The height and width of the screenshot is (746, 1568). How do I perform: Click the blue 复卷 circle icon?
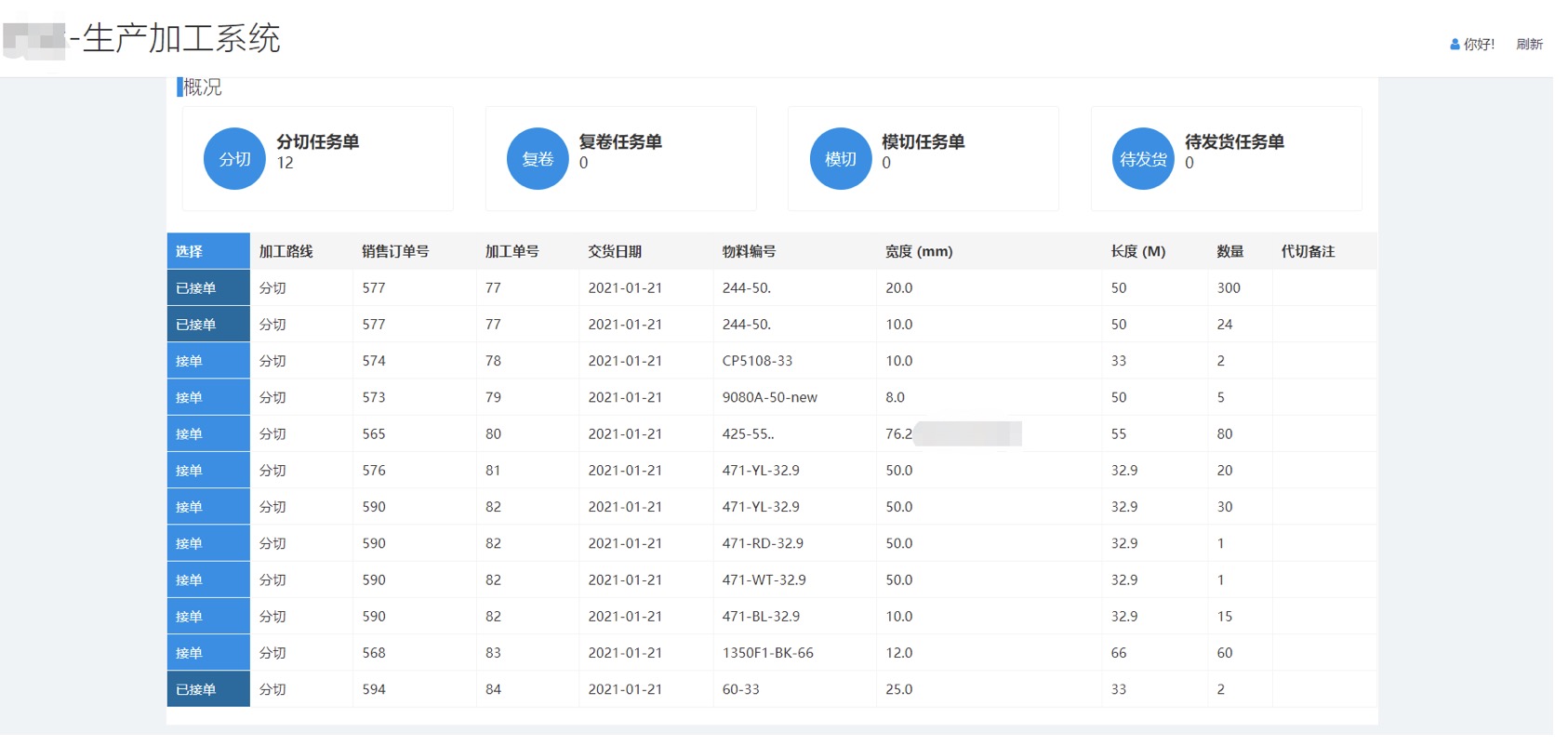tap(538, 159)
